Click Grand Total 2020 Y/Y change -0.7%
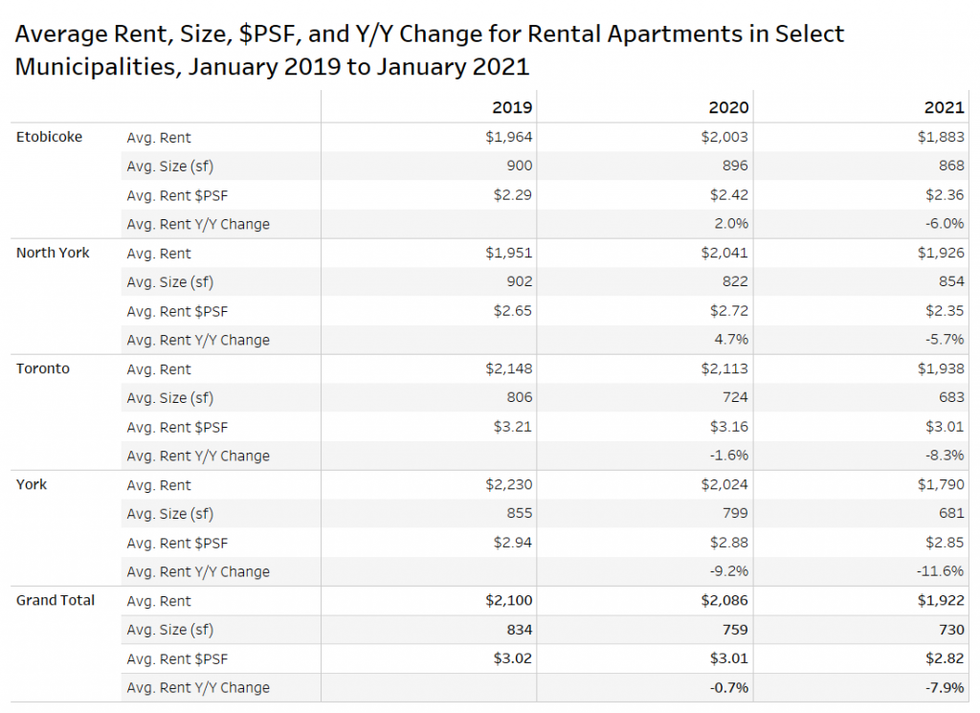The width and height of the screenshot is (980, 713). pos(727,688)
